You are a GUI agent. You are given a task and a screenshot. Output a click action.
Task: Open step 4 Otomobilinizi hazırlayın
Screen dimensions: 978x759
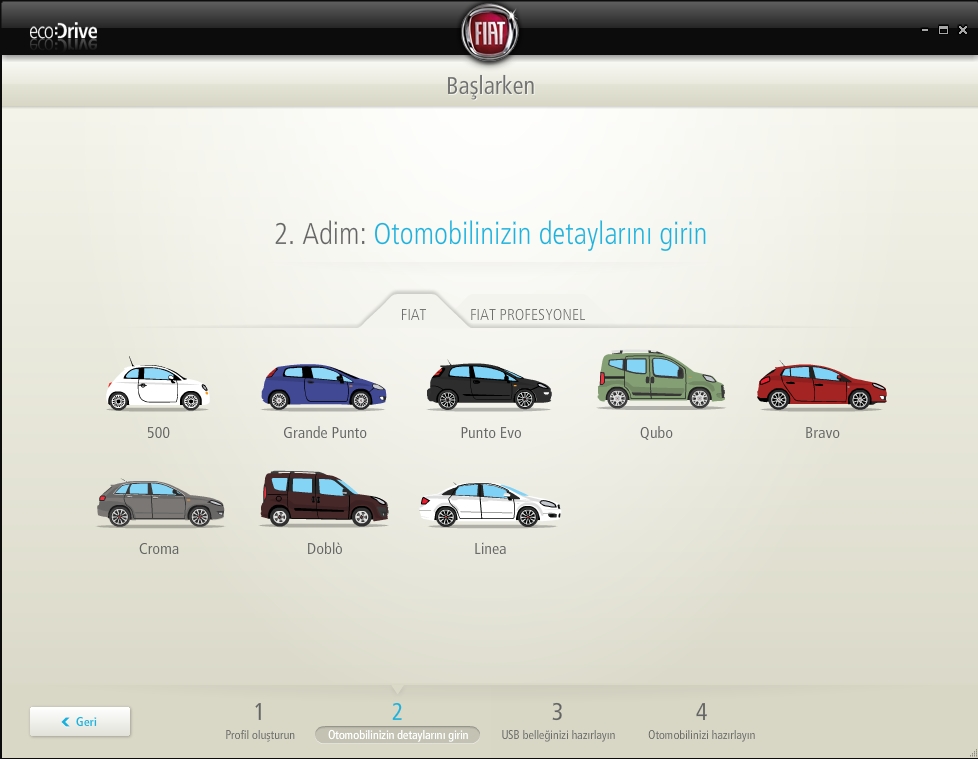[x=701, y=721]
